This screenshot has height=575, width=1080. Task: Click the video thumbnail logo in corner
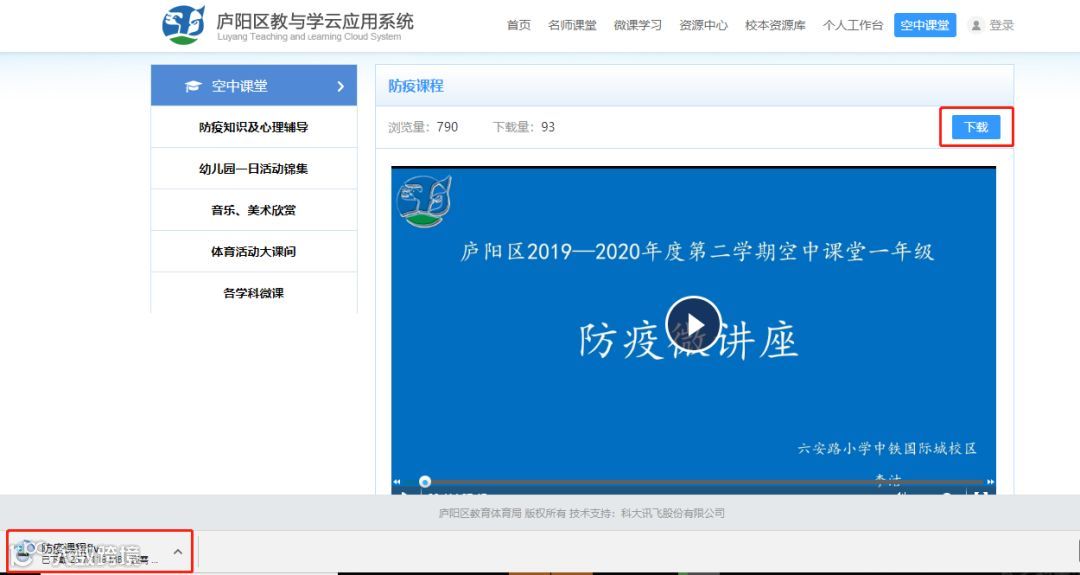pos(424,201)
